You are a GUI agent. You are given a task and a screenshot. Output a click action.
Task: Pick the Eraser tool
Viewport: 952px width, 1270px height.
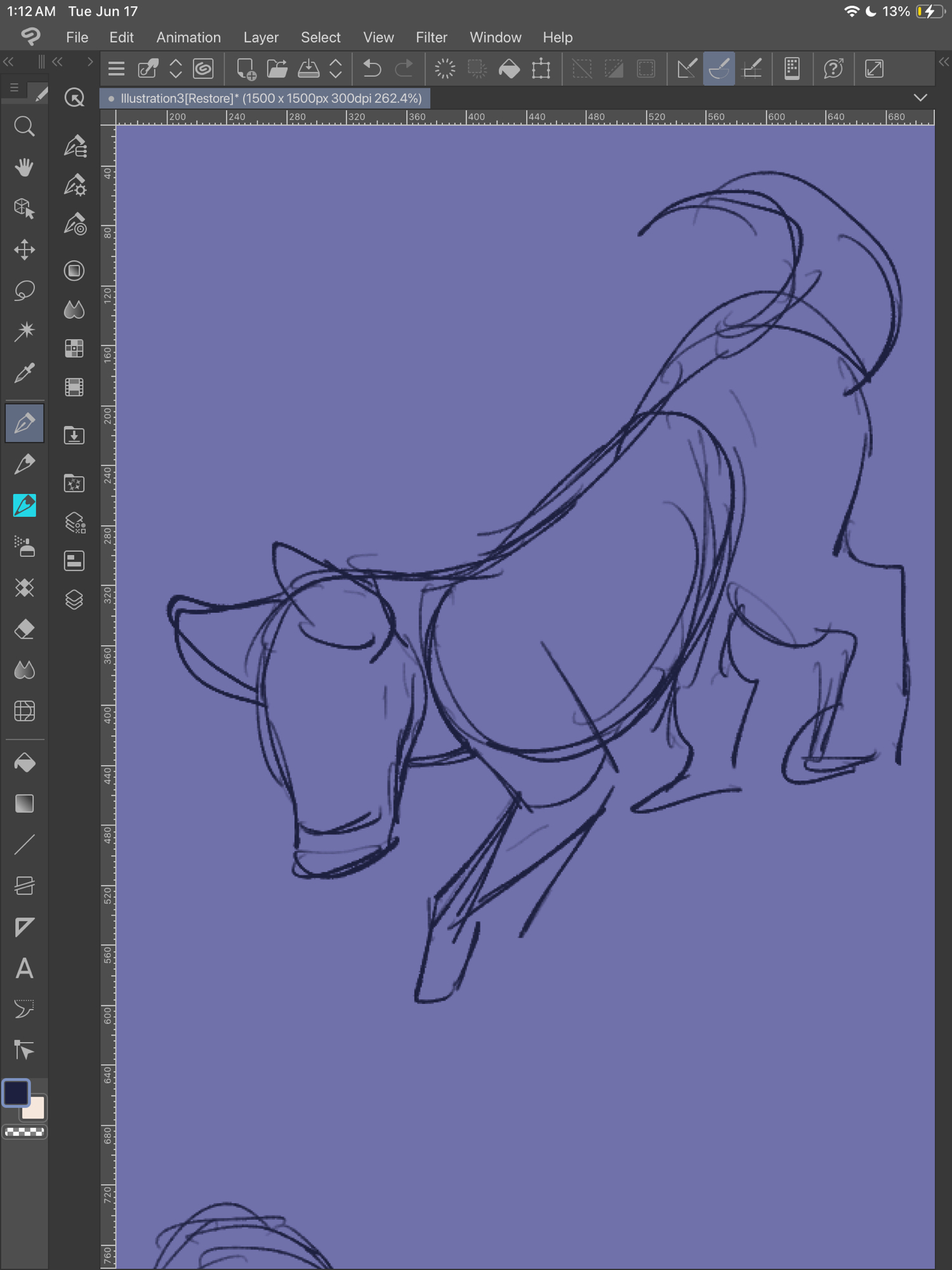tap(24, 629)
